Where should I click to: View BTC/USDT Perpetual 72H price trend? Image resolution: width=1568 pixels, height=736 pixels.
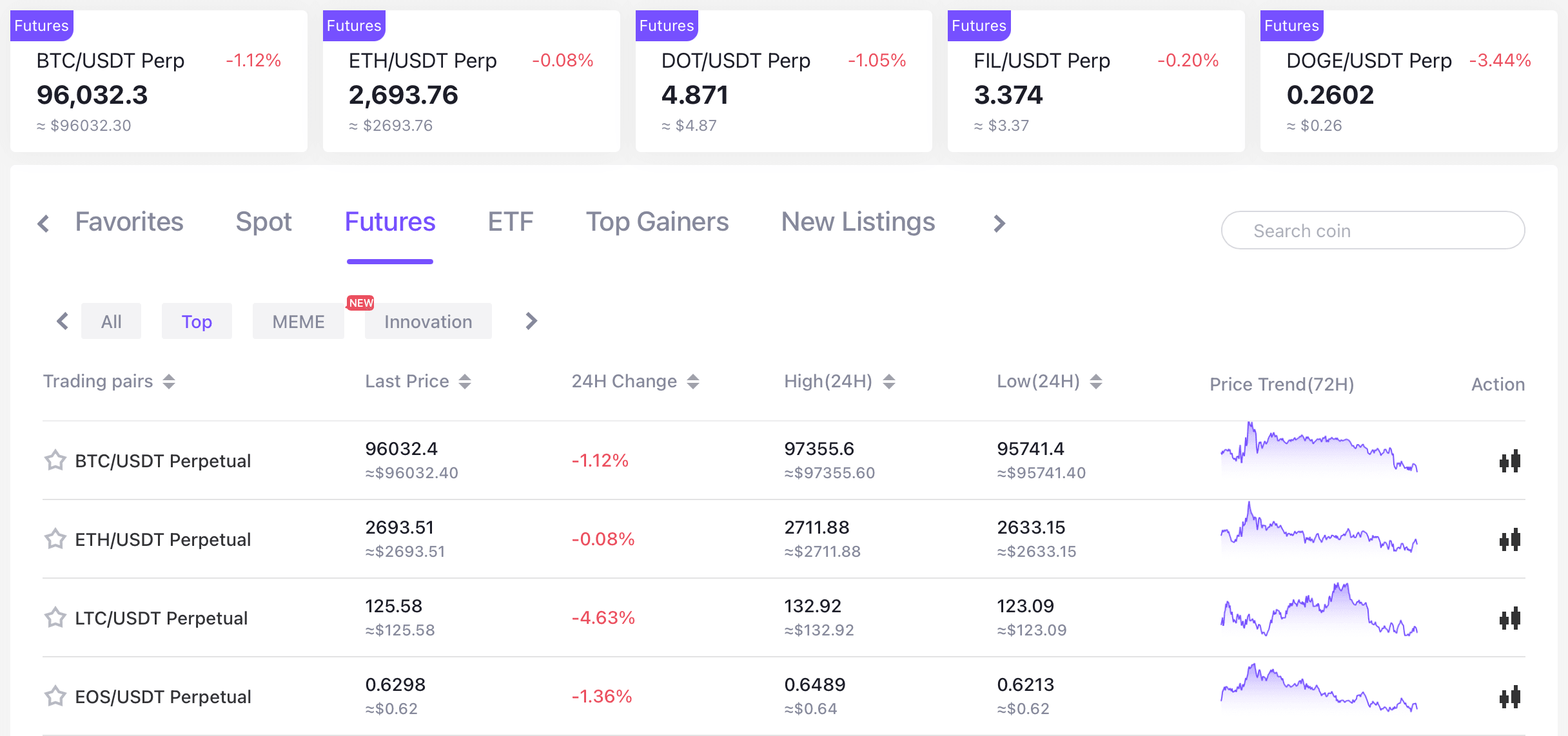tap(1318, 450)
